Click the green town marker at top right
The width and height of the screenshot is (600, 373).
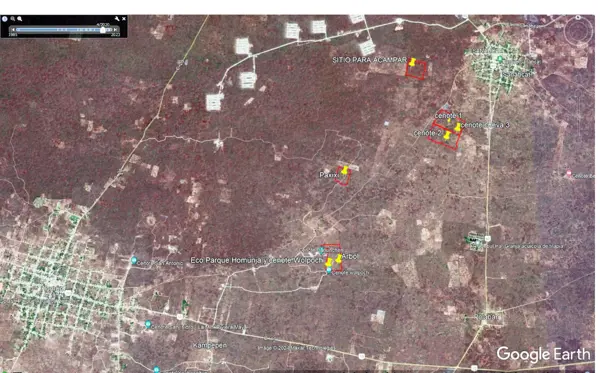[x=499, y=59]
